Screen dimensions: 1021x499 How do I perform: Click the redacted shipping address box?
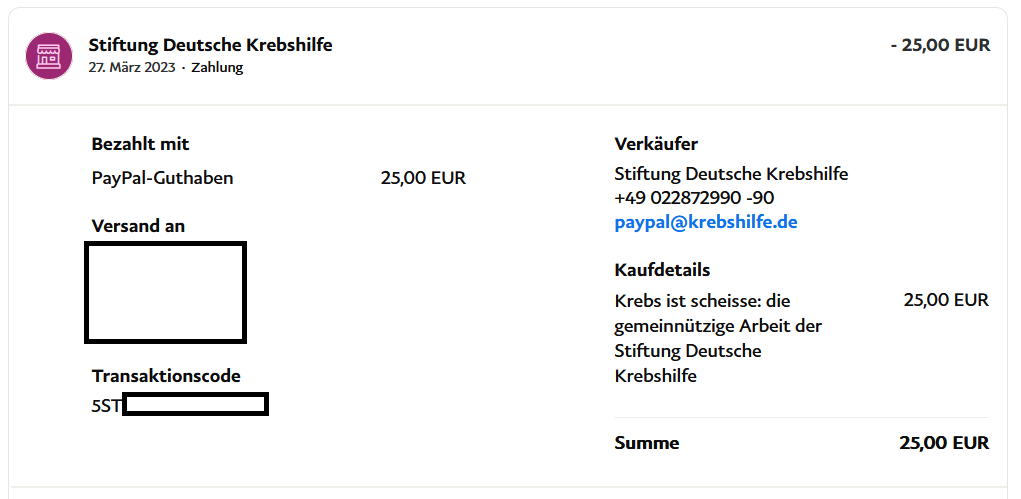click(166, 292)
